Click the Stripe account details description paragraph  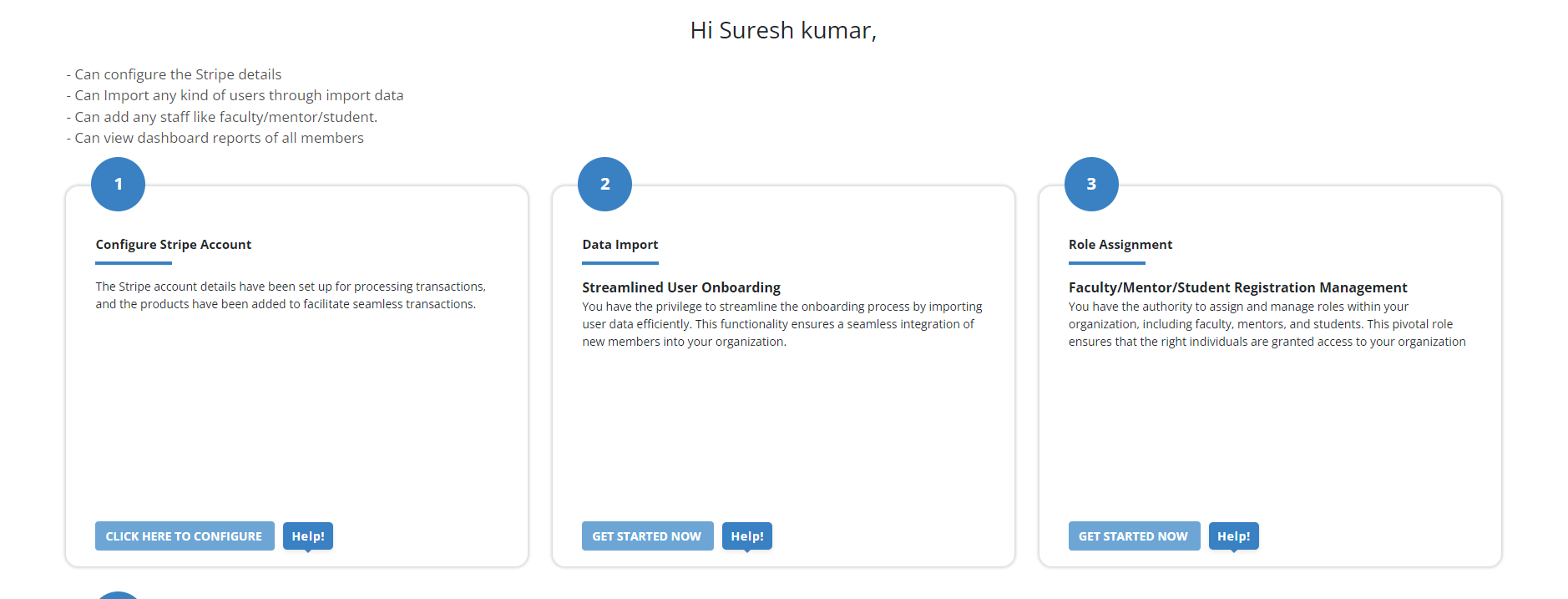tap(290, 295)
